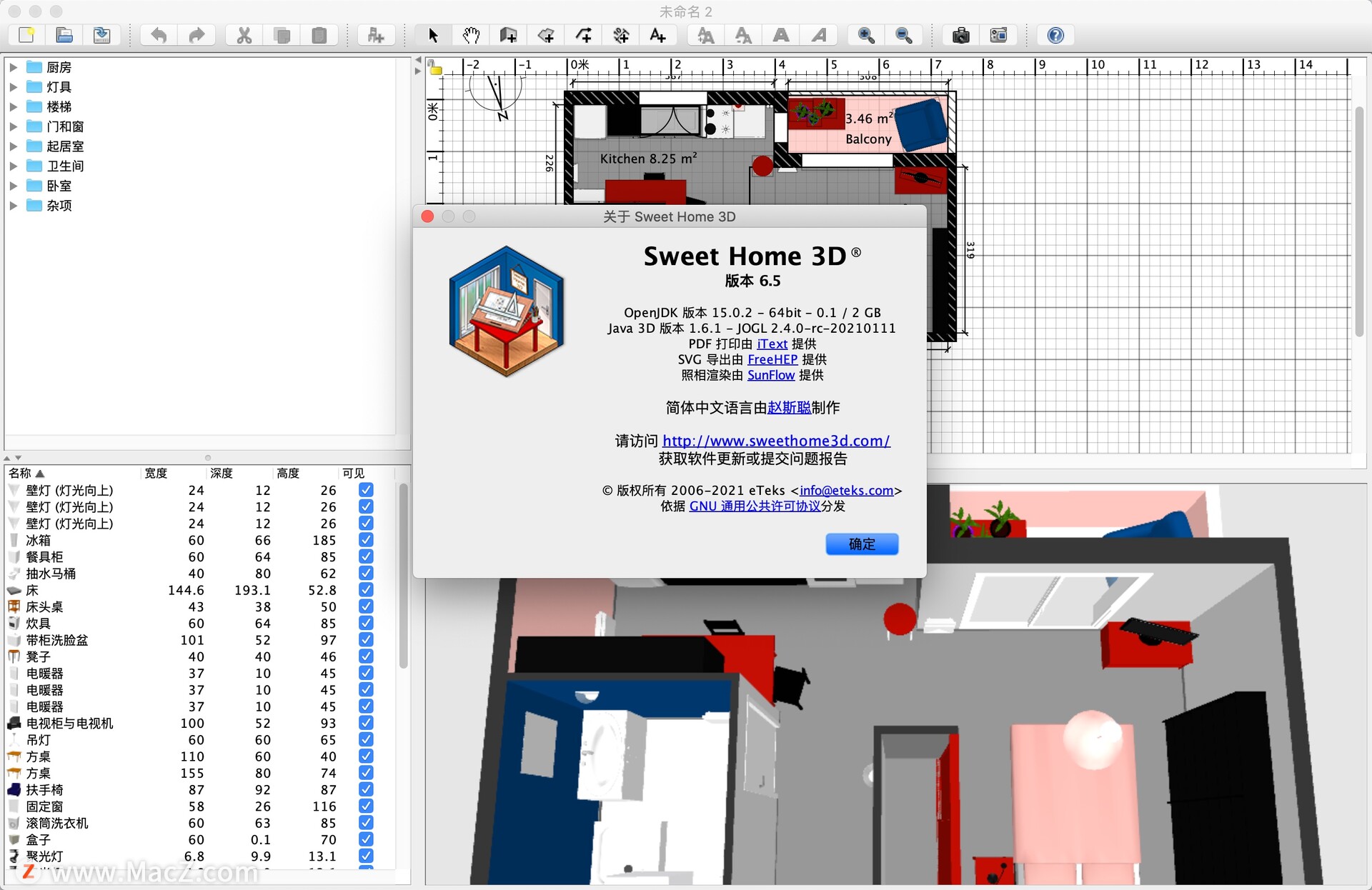Open Help via the question mark icon
Image resolution: width=1372 pixels, height=890 pixels.
coord(1055,35)
